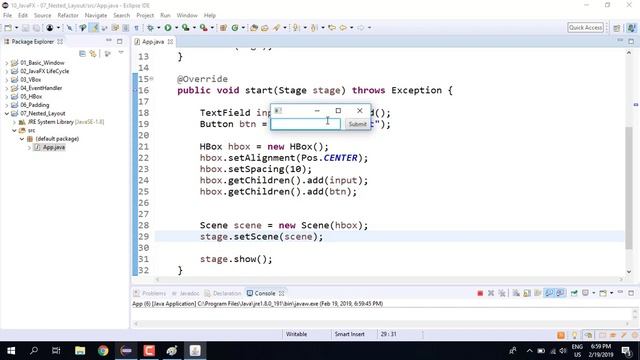Click the Quick Access search box
The height and width of the screenshot is (360, 640).
[585, 28]
